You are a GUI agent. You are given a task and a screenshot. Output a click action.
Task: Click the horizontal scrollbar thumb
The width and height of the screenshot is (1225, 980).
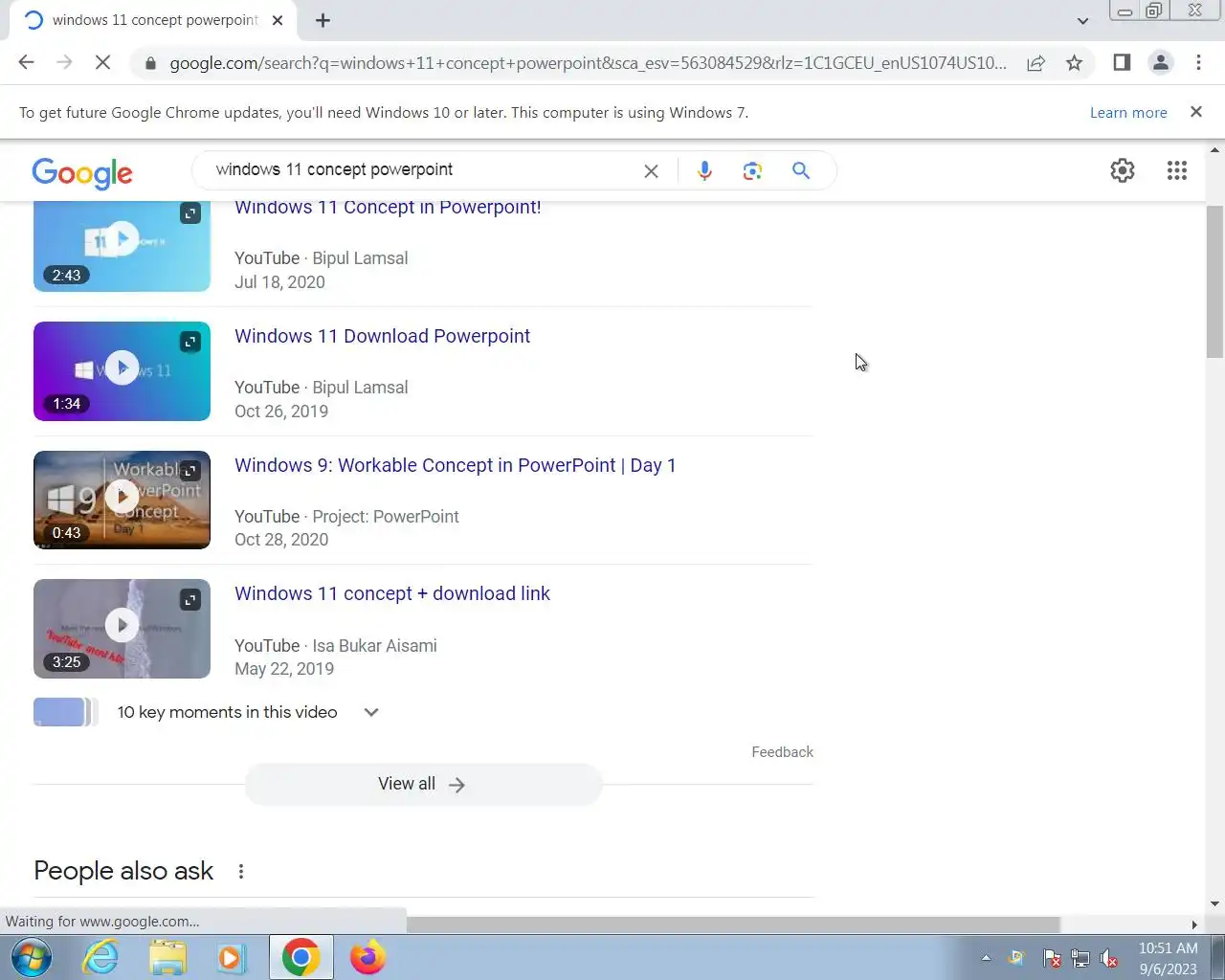click(x=733, y=924)
